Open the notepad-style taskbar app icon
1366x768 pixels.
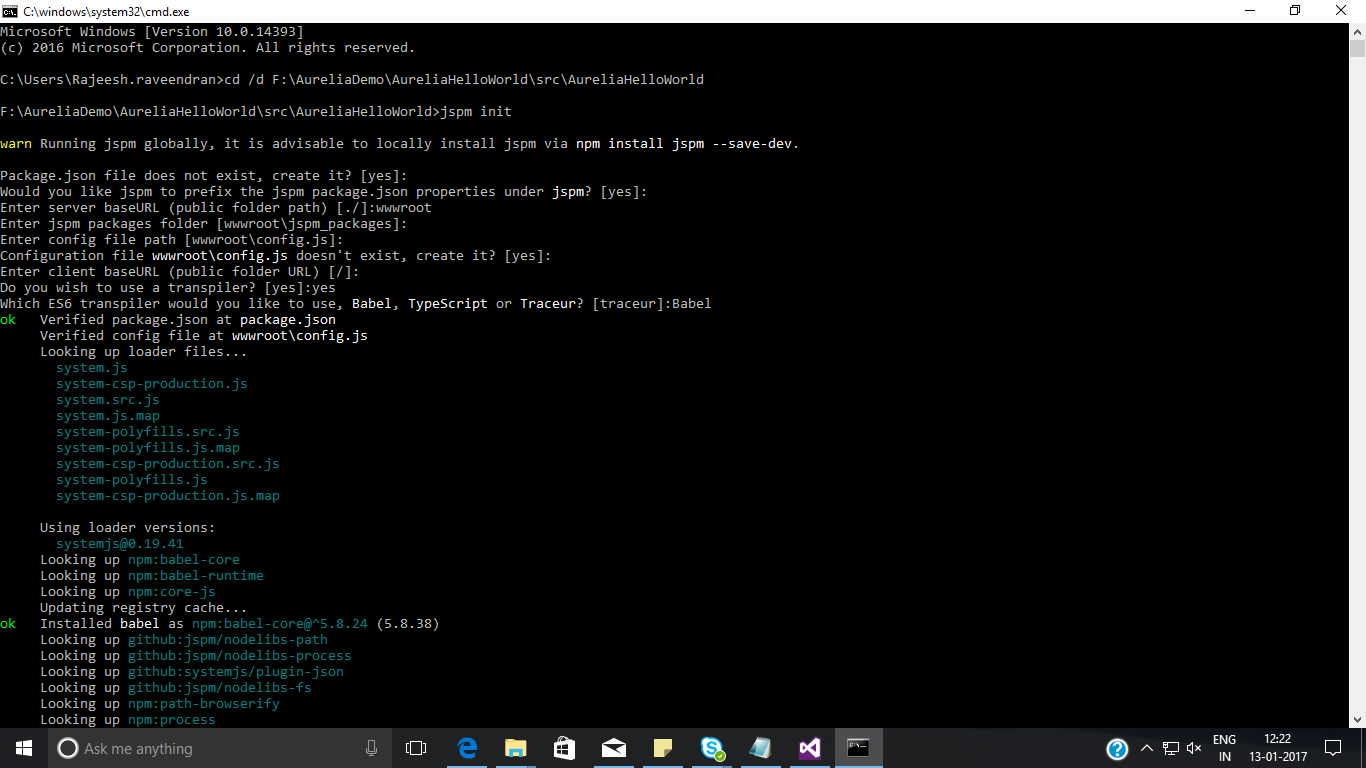(x=761, y=748)
